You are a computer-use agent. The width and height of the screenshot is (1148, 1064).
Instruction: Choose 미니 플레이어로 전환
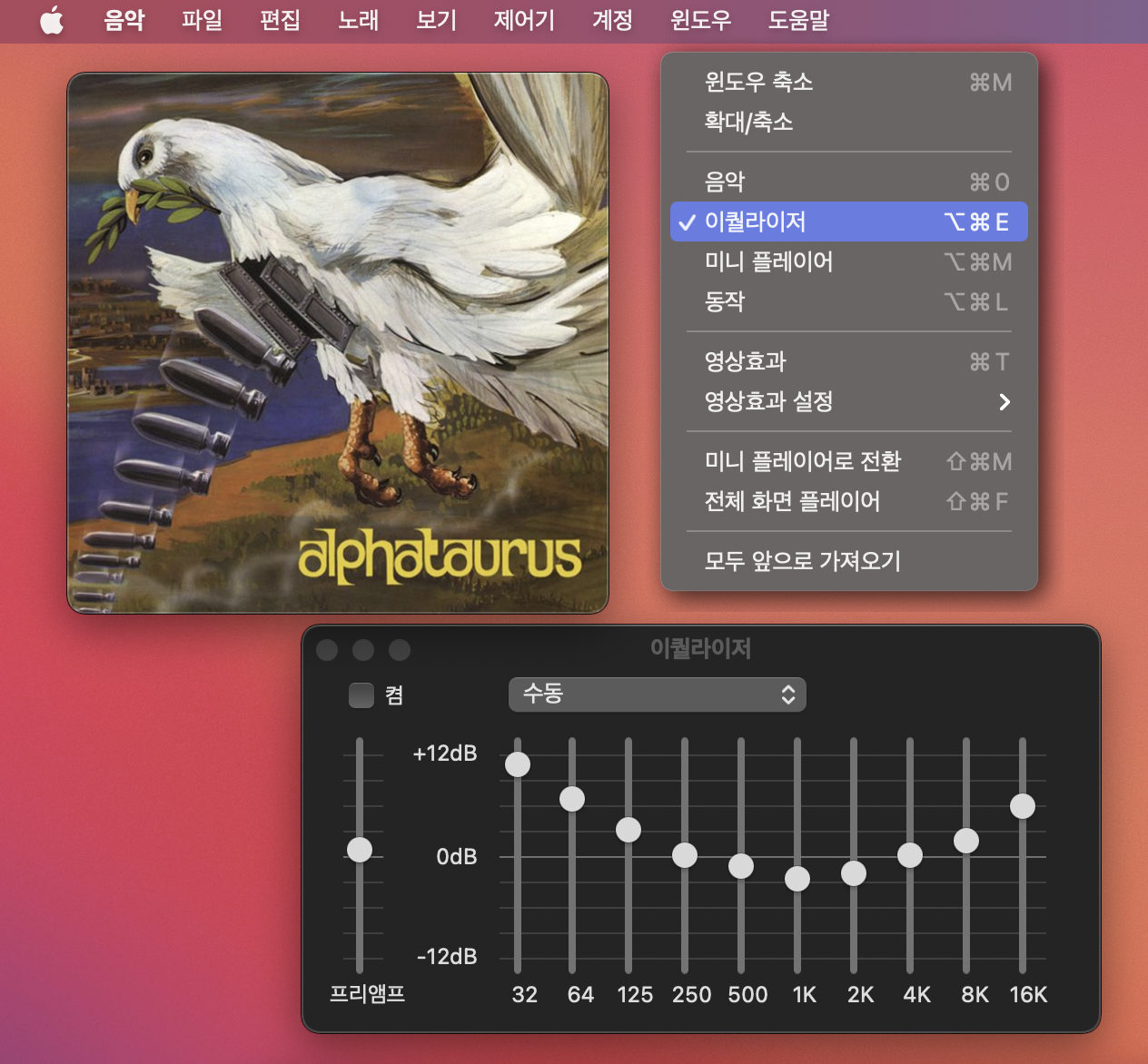849,461
